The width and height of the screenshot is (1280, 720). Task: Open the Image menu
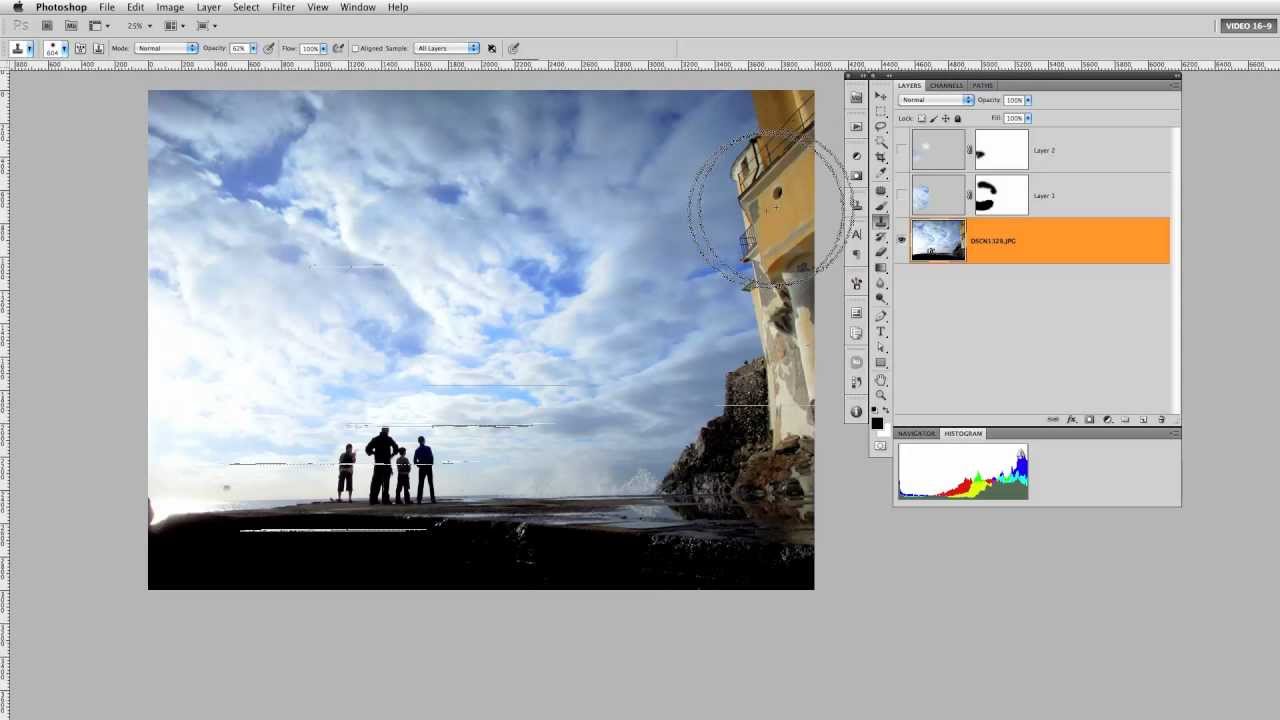tap(170, 7)
